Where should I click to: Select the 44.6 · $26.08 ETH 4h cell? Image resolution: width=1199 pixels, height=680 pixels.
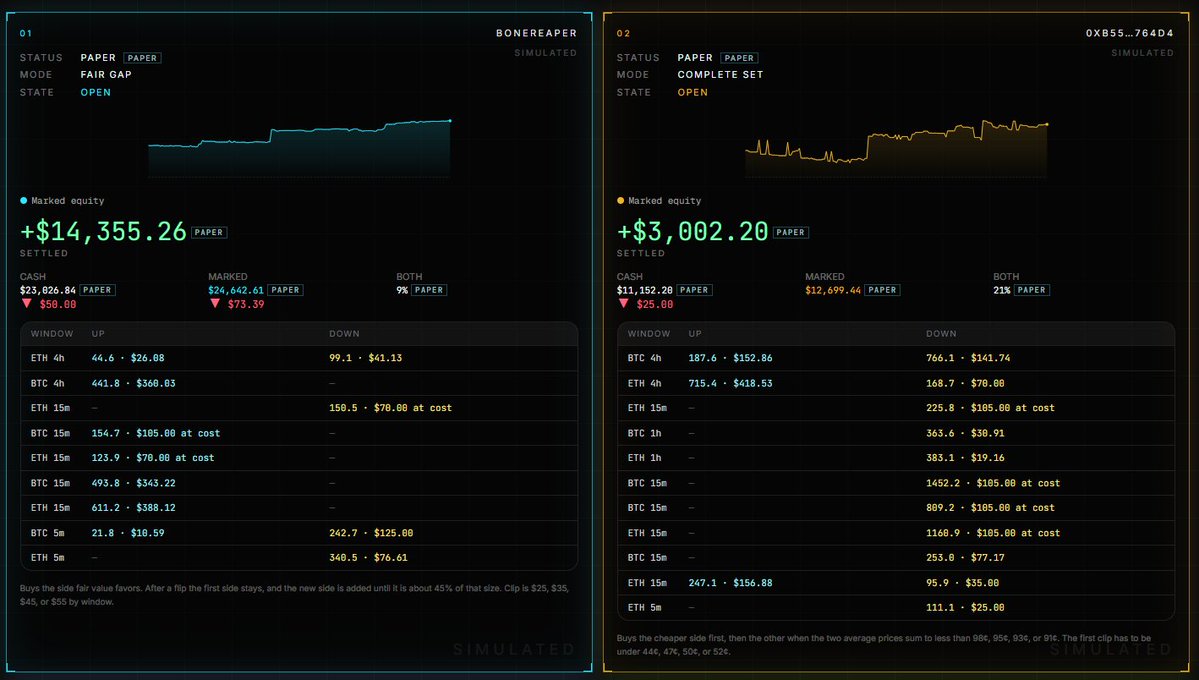128,358
